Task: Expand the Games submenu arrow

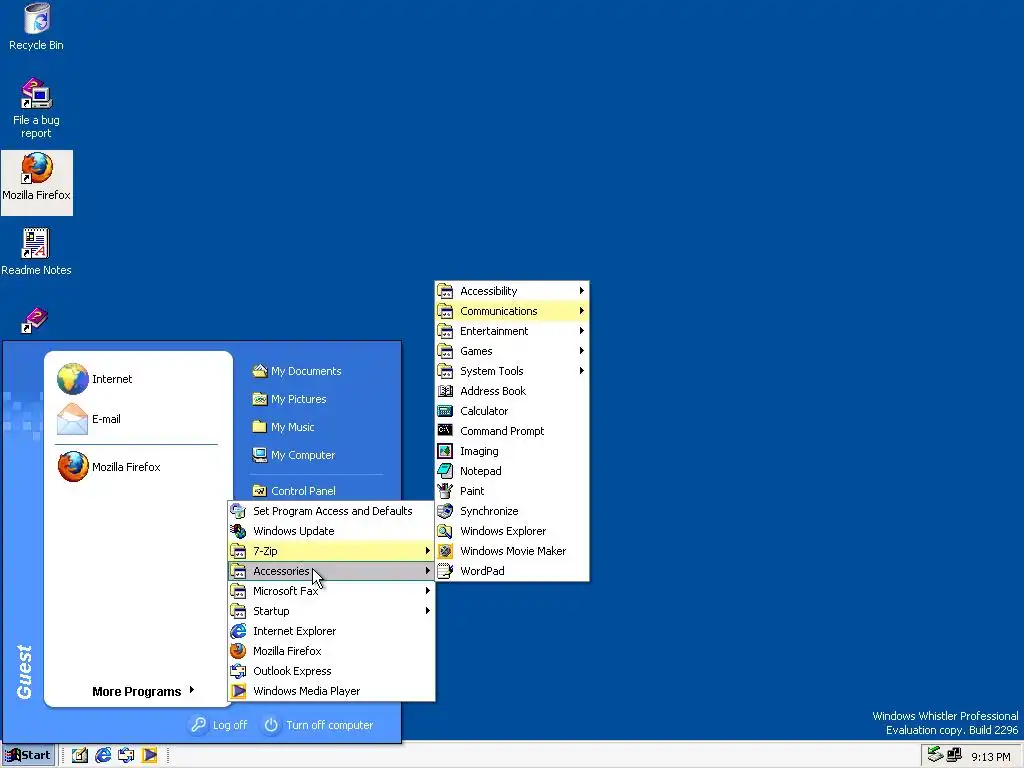Action: tap(581, 351)
